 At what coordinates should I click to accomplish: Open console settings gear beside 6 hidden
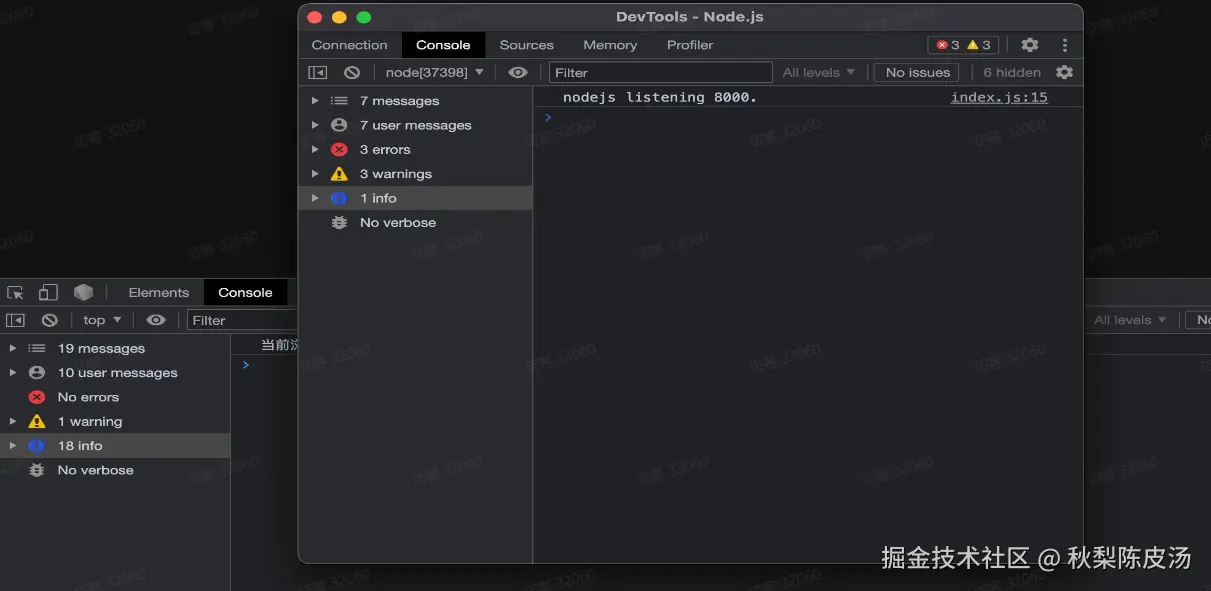1064,72
